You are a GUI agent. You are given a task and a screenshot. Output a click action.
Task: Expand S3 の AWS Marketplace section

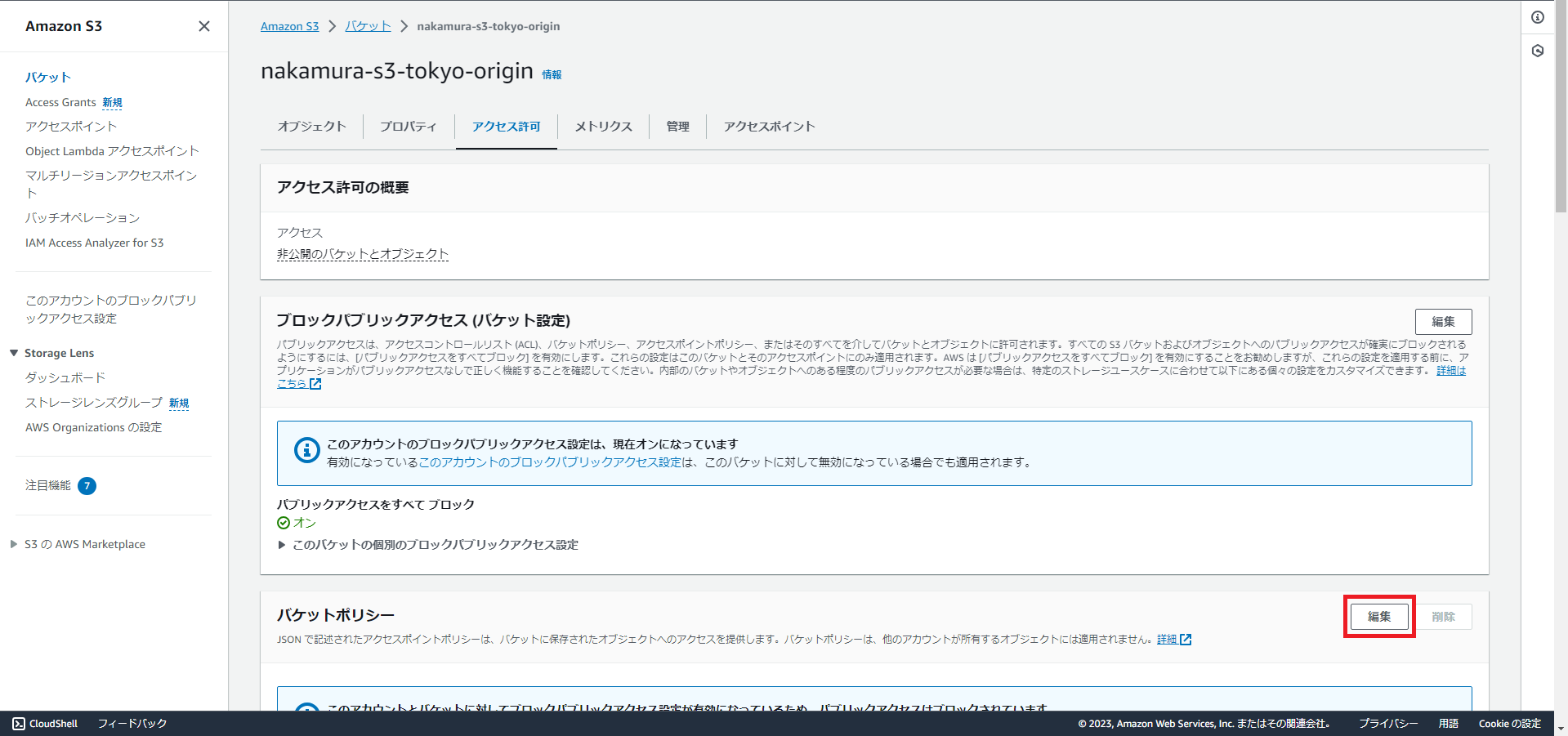tap(14, 544)
